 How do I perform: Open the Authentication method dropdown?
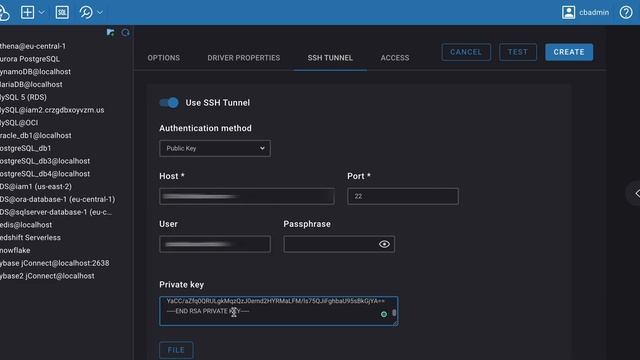click(x=215, y=149)
